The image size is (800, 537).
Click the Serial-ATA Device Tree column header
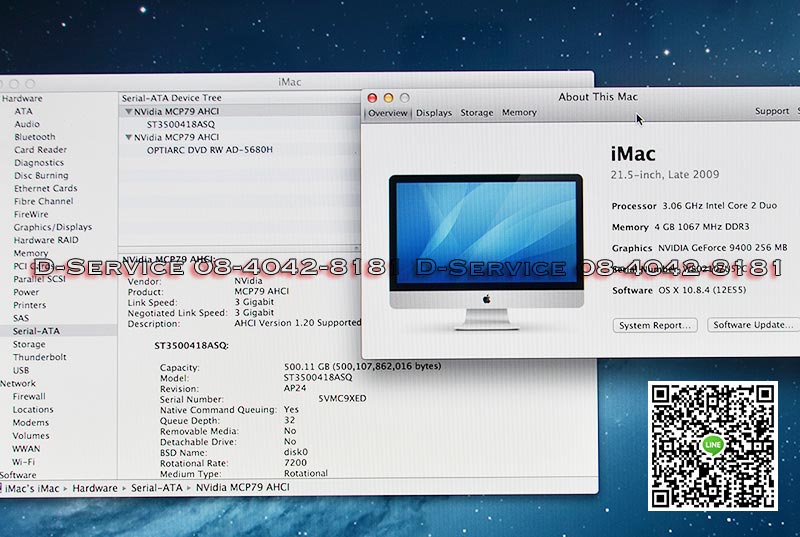click(x=171, y=98)
